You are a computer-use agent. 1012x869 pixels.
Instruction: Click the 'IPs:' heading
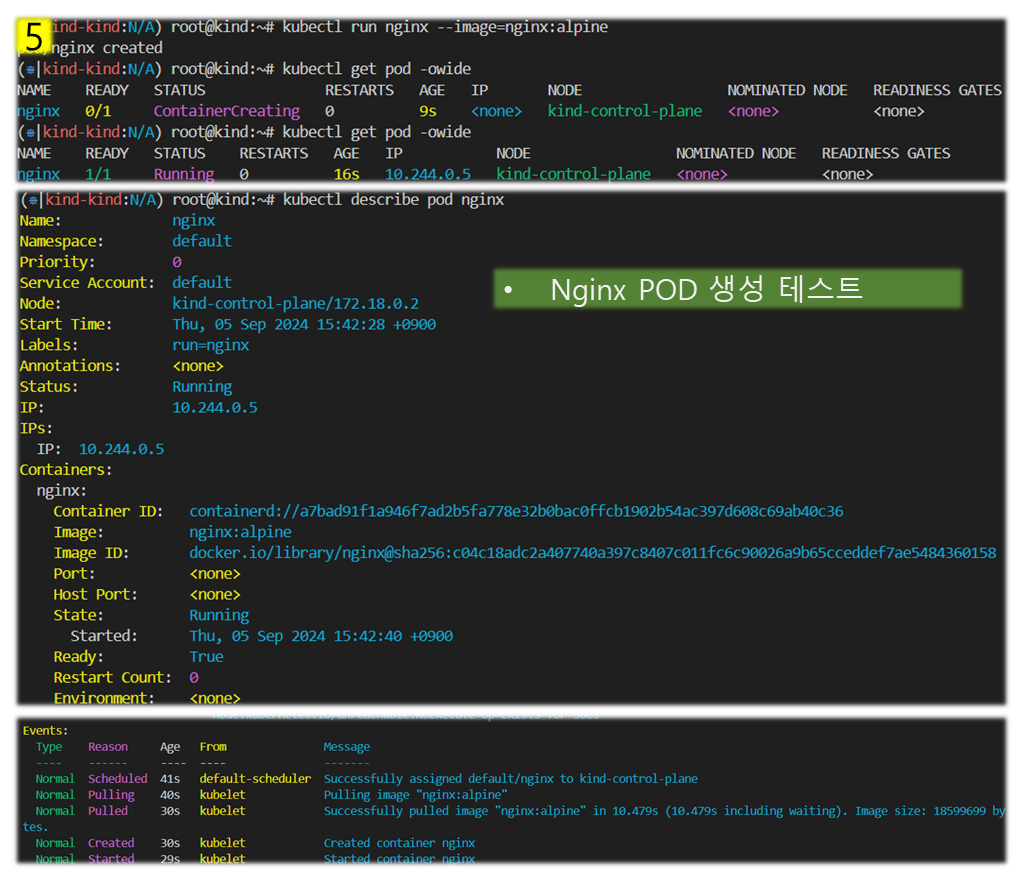[x=36, y=428]
